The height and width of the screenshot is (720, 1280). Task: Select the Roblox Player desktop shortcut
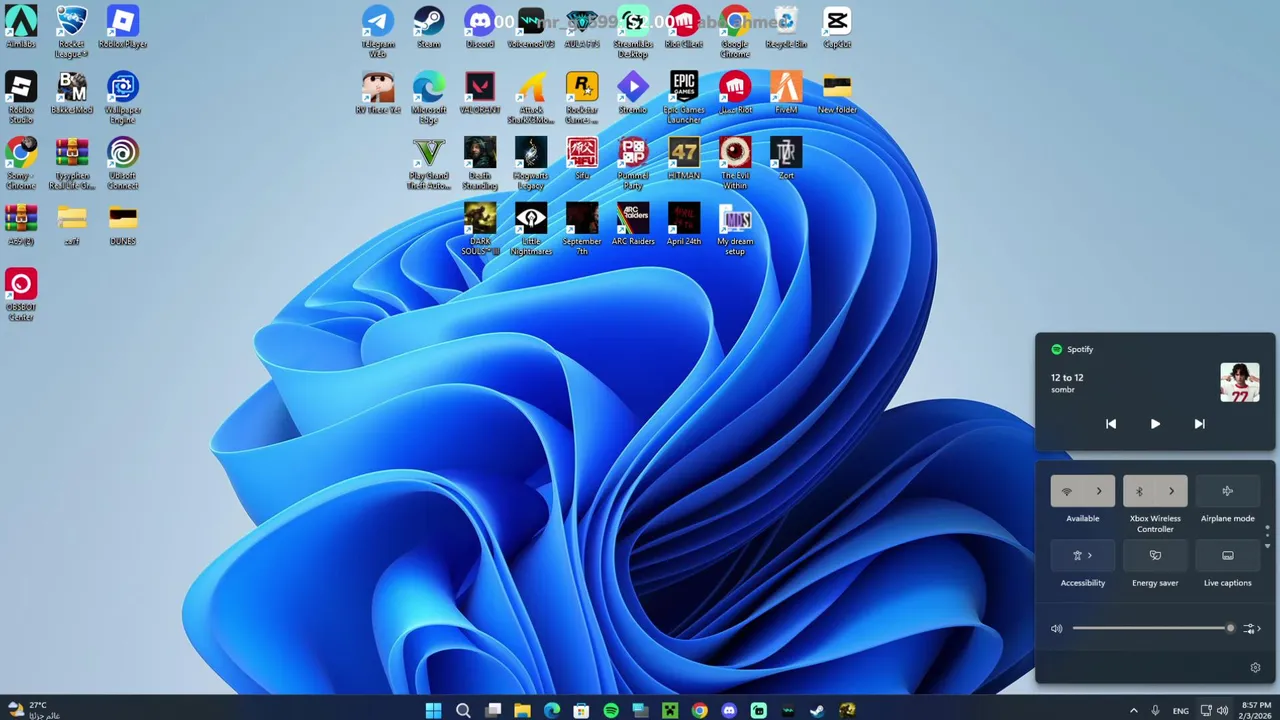tap(123, 27)
